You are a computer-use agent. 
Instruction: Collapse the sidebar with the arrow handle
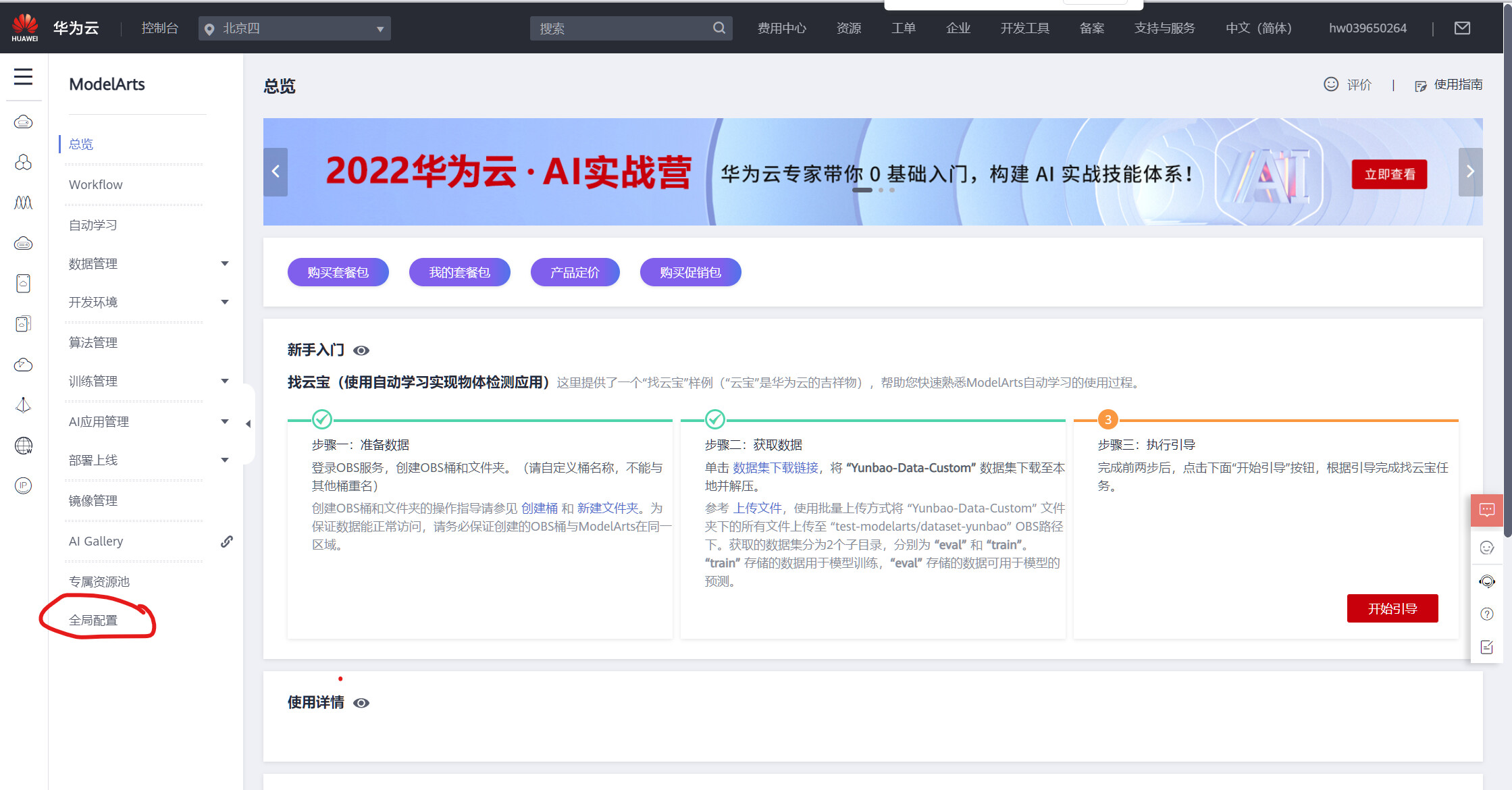click(248, 424)
